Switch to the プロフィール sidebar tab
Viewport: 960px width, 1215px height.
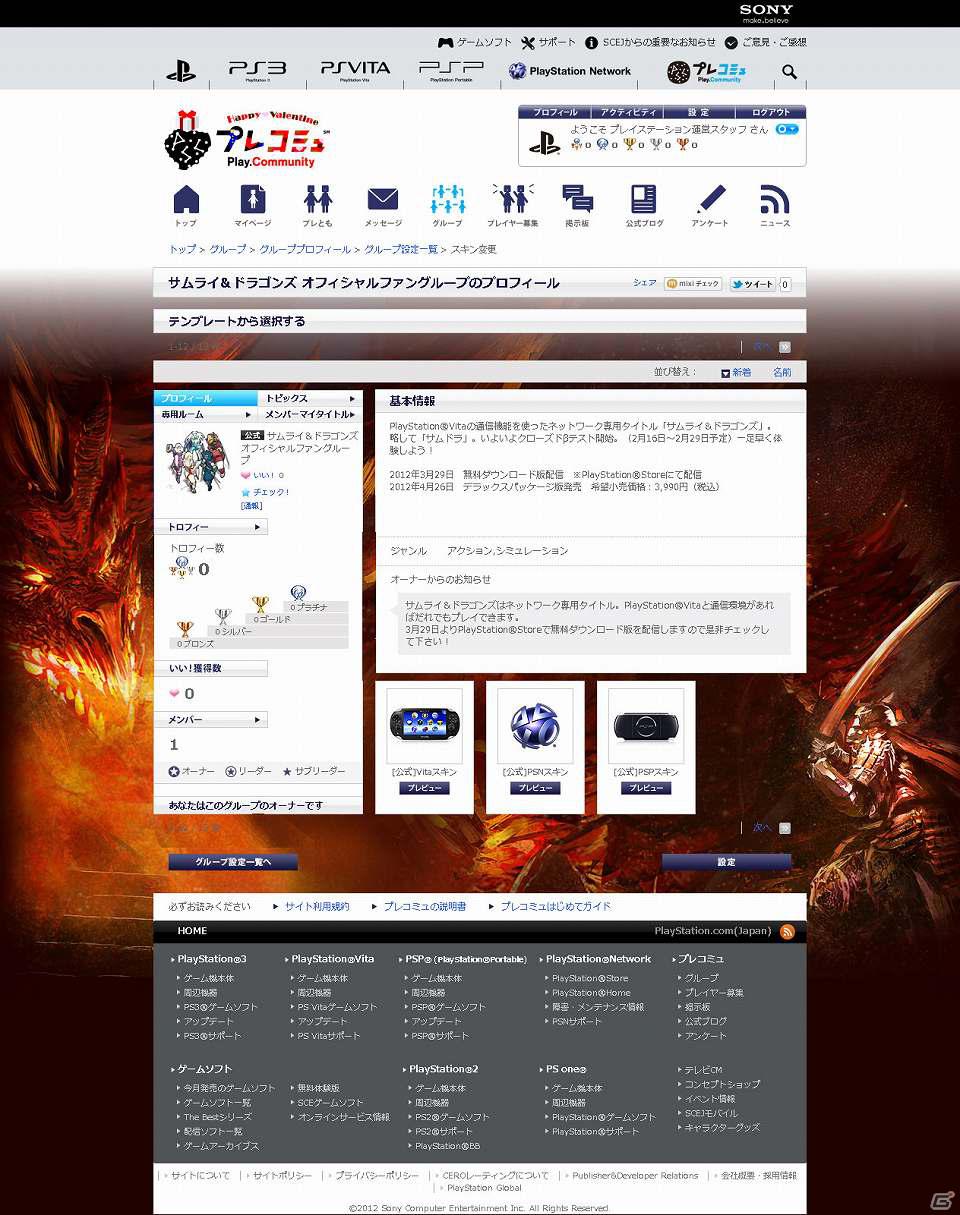coord(206,398)
